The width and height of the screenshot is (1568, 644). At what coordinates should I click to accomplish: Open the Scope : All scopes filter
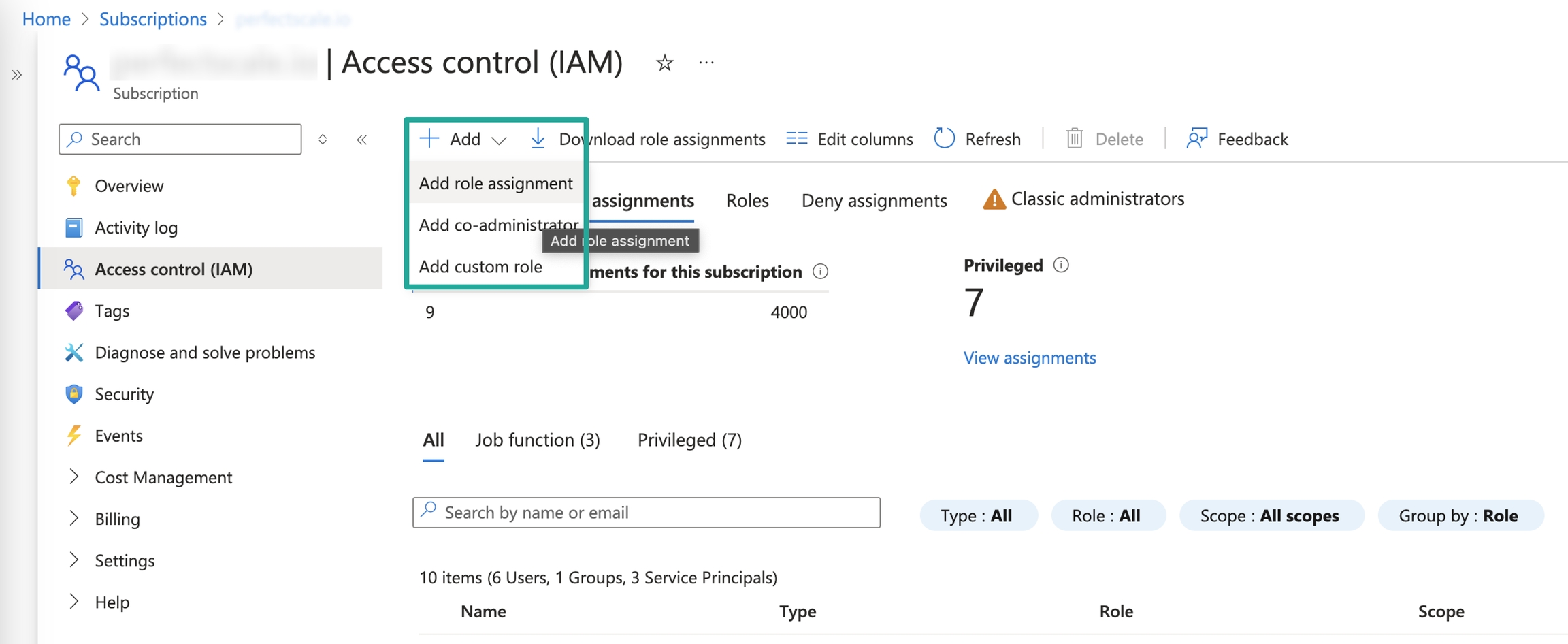(x=1270, y=515)
